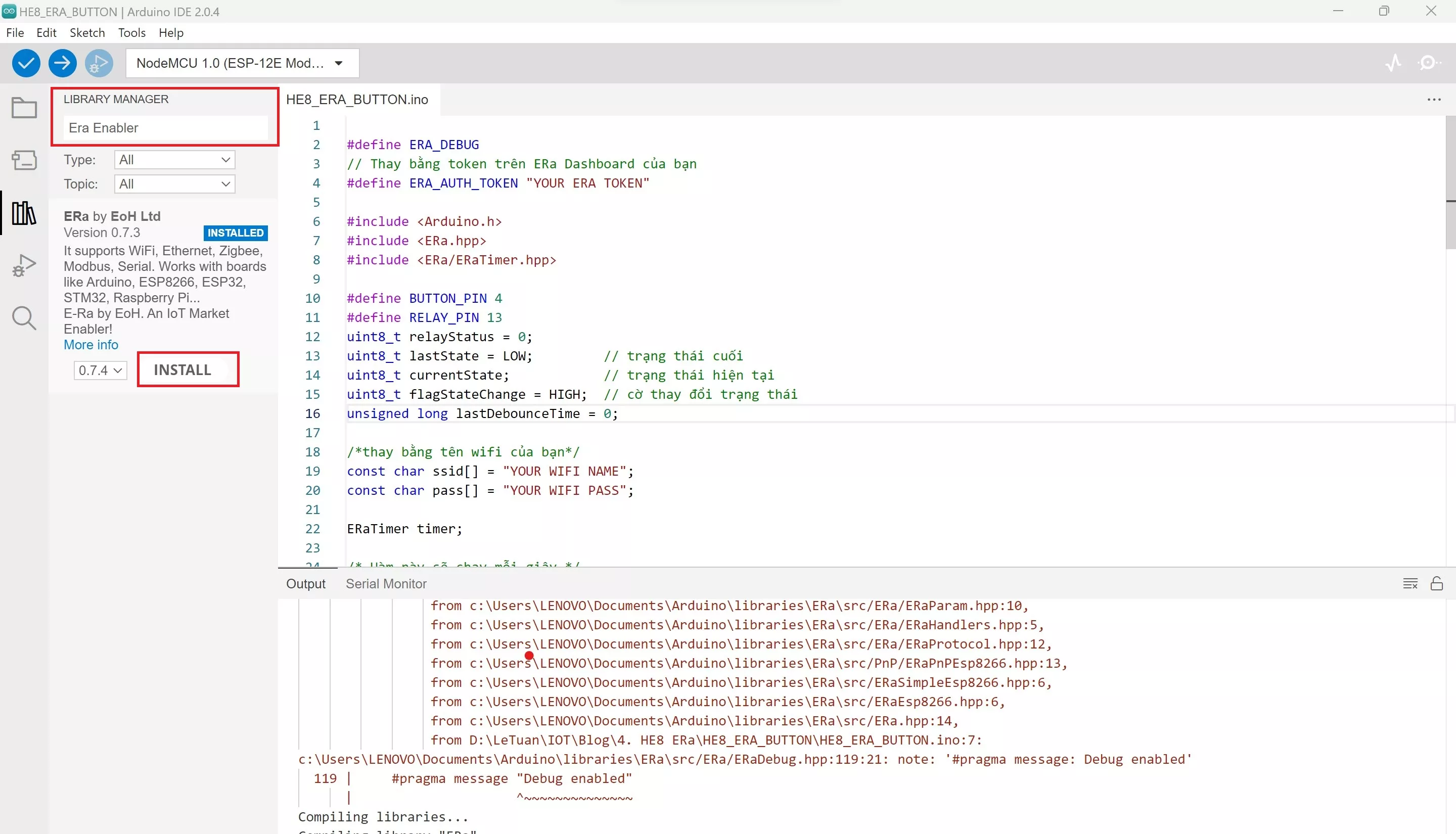Click the Compiling libraries... output line

point(383,817)
